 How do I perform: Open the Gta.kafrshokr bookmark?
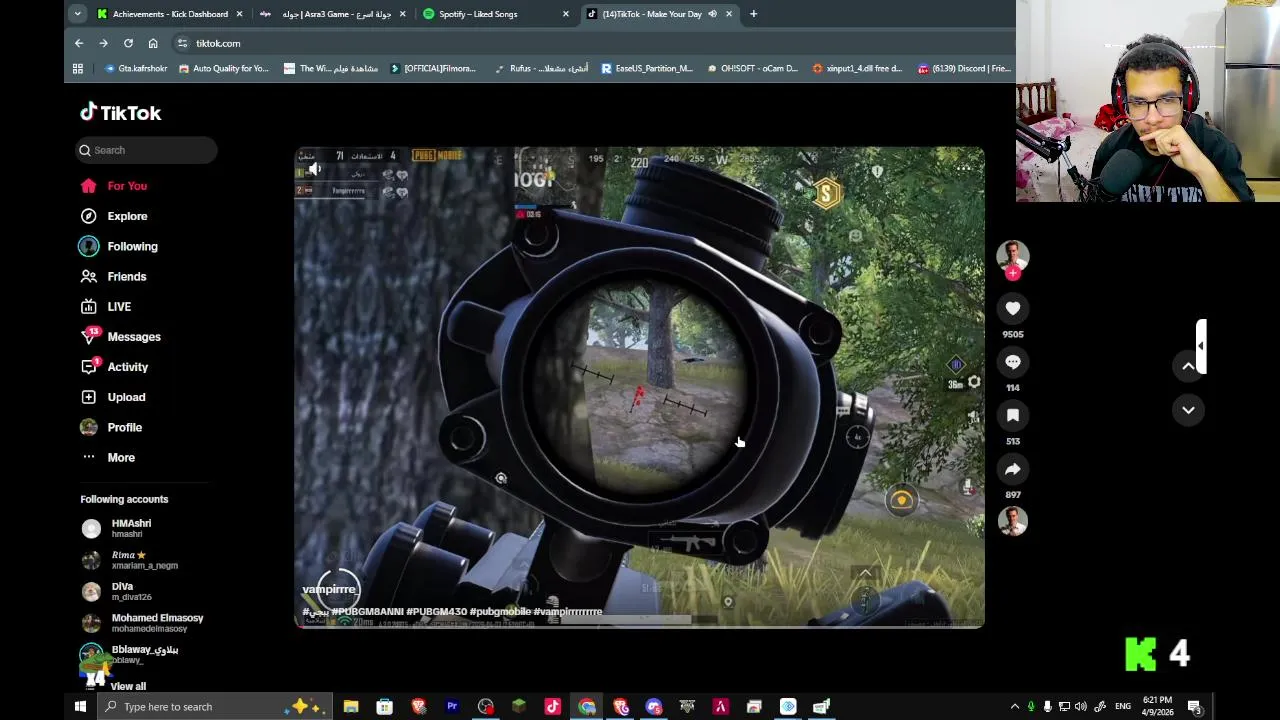(x=136, y=69)
